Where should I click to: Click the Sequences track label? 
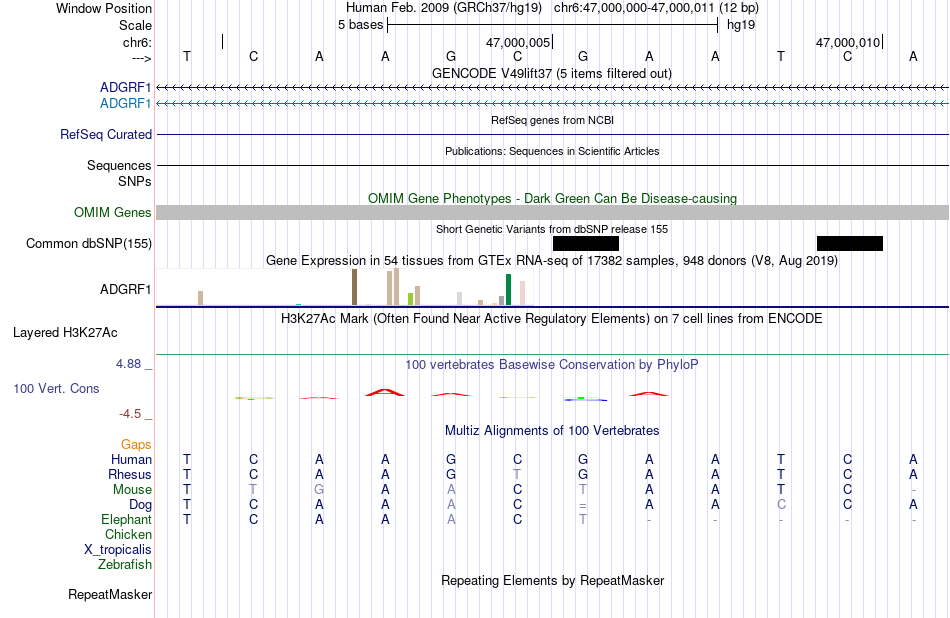(119, 165)
